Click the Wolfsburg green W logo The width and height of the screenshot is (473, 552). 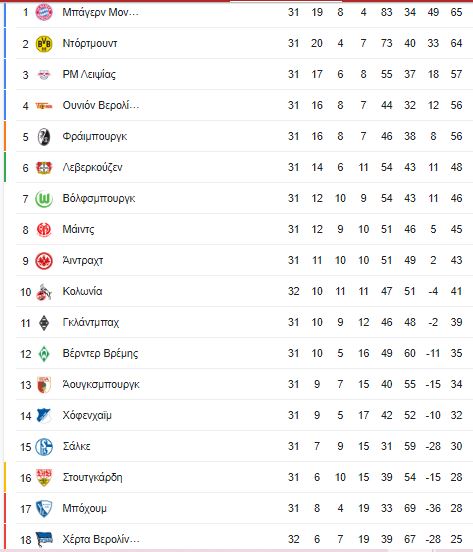(x=44, y=199)
